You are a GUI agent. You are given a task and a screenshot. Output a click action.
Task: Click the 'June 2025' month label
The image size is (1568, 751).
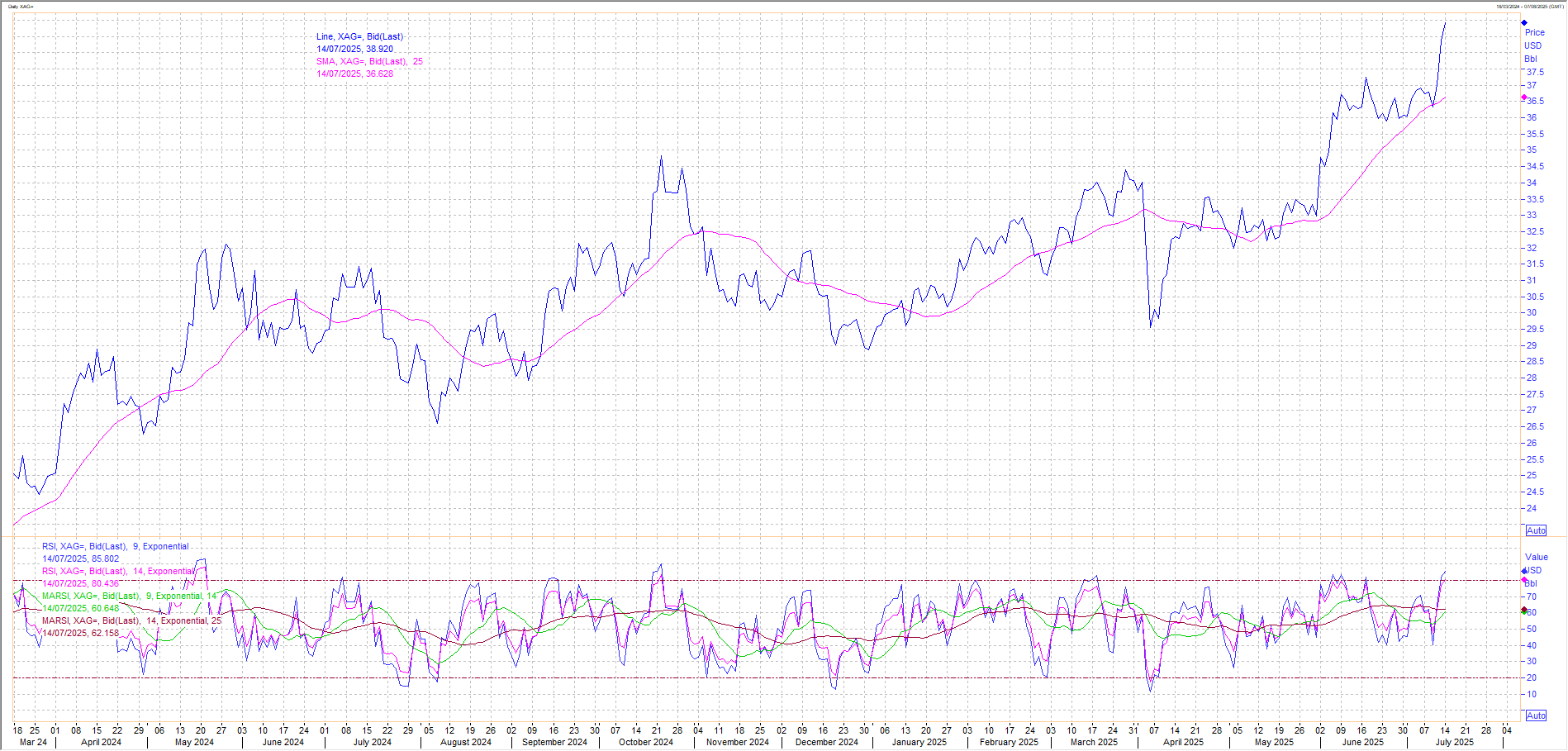[x=1363, y=742]
